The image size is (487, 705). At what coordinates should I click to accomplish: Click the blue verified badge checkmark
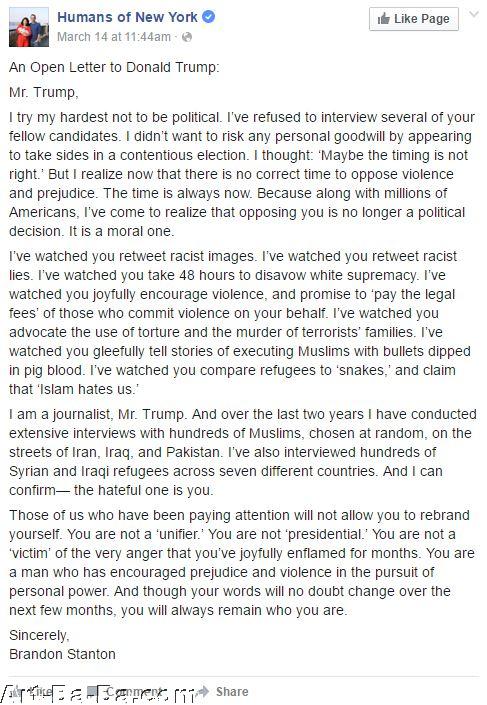pyautogui.click(x=208, y=17)
